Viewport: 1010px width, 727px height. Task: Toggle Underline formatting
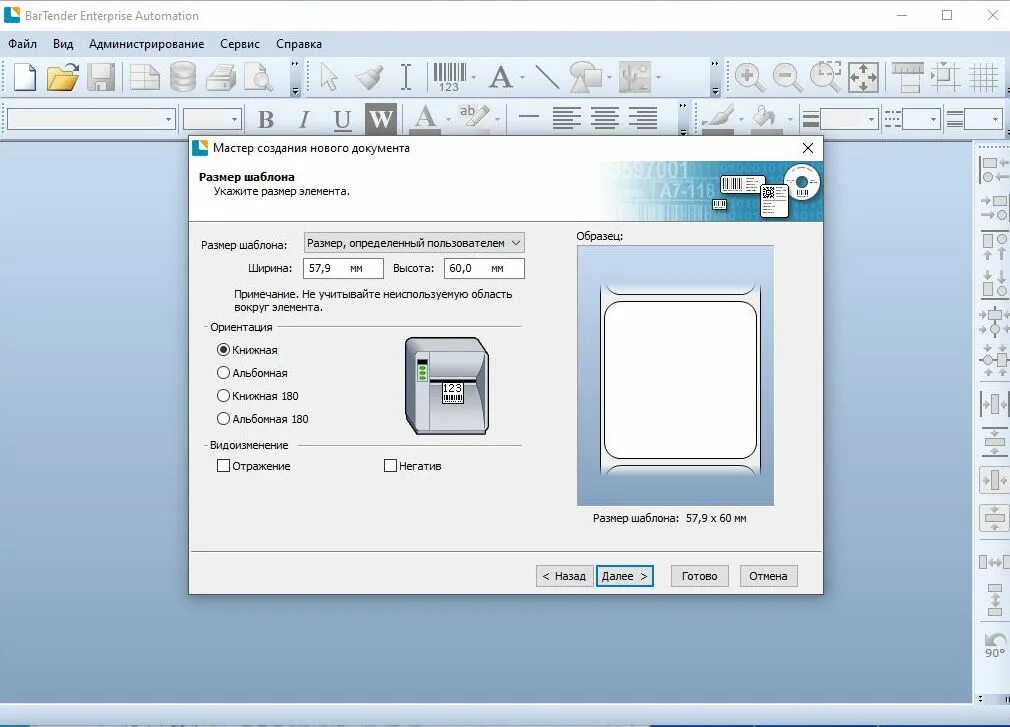click(x=342, y=119)
